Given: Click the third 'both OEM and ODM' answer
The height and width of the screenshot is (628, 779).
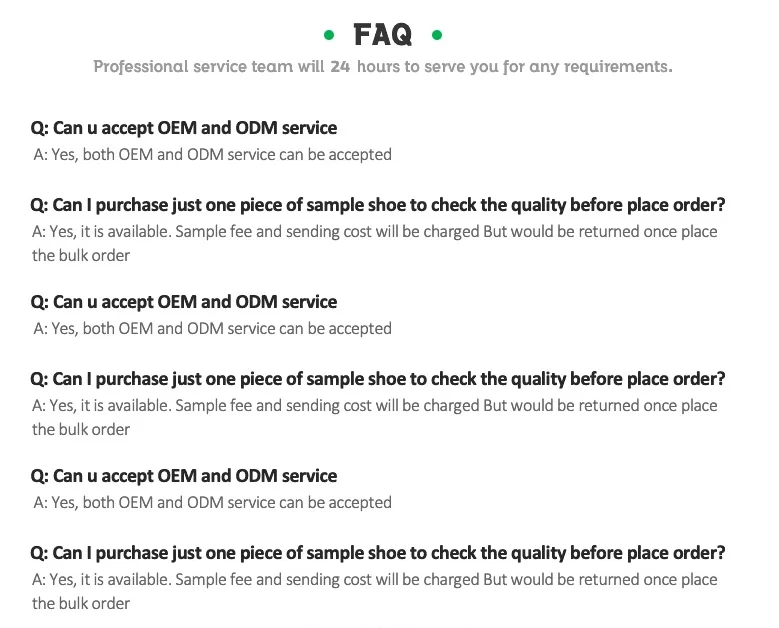Looking at the screenshot, I should [212, 502].
